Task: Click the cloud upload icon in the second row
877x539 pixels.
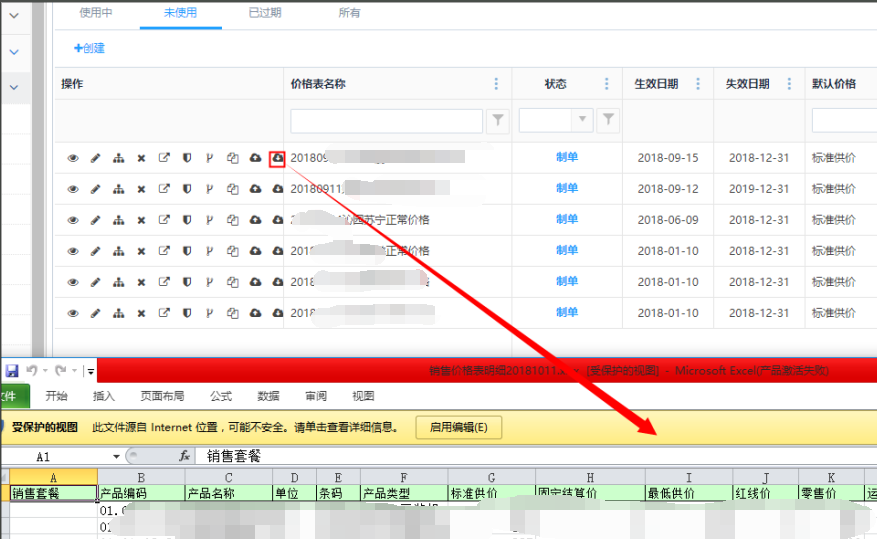Action: [255, 189]
